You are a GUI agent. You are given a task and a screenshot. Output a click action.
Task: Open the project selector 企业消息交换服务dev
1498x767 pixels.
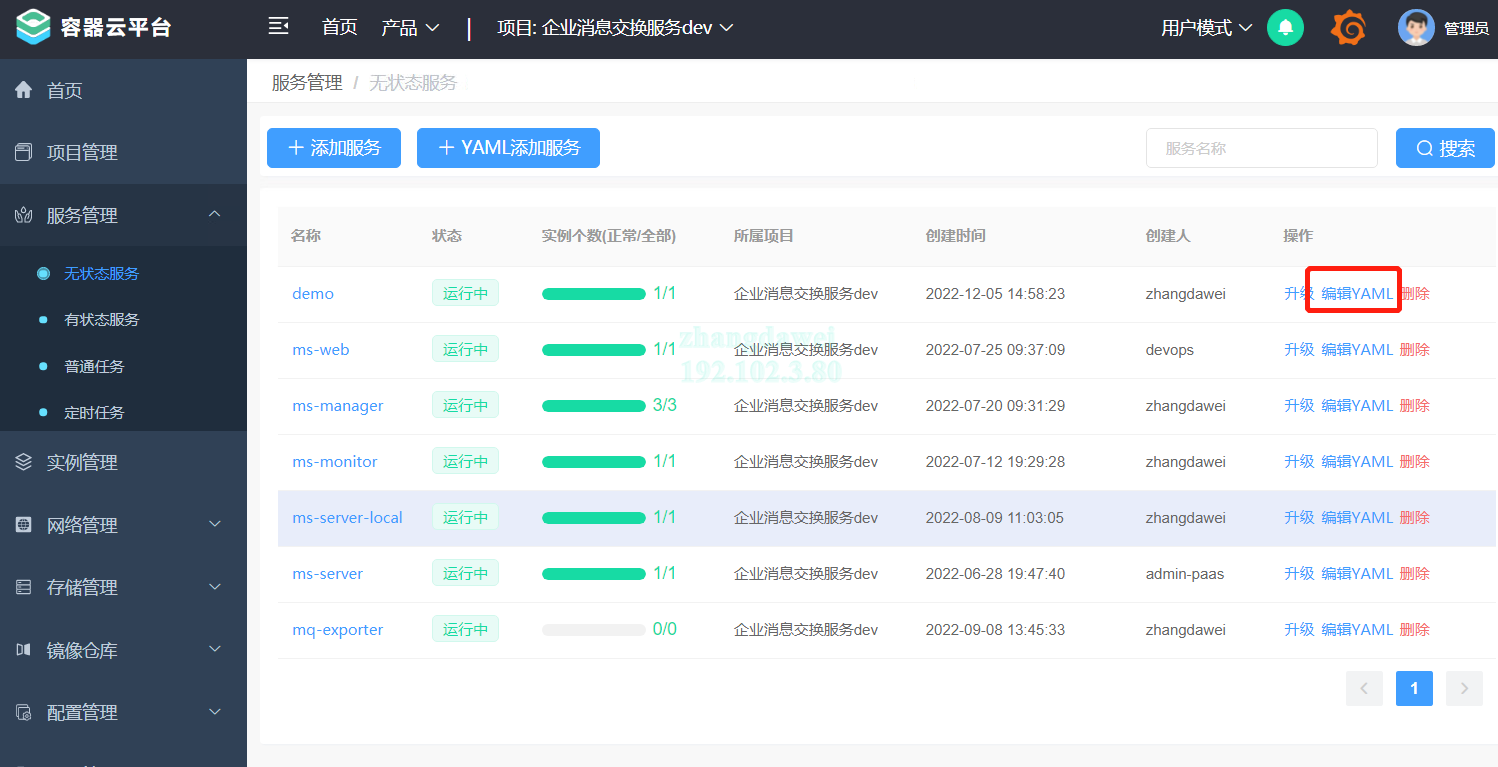[x=615, y=28]
